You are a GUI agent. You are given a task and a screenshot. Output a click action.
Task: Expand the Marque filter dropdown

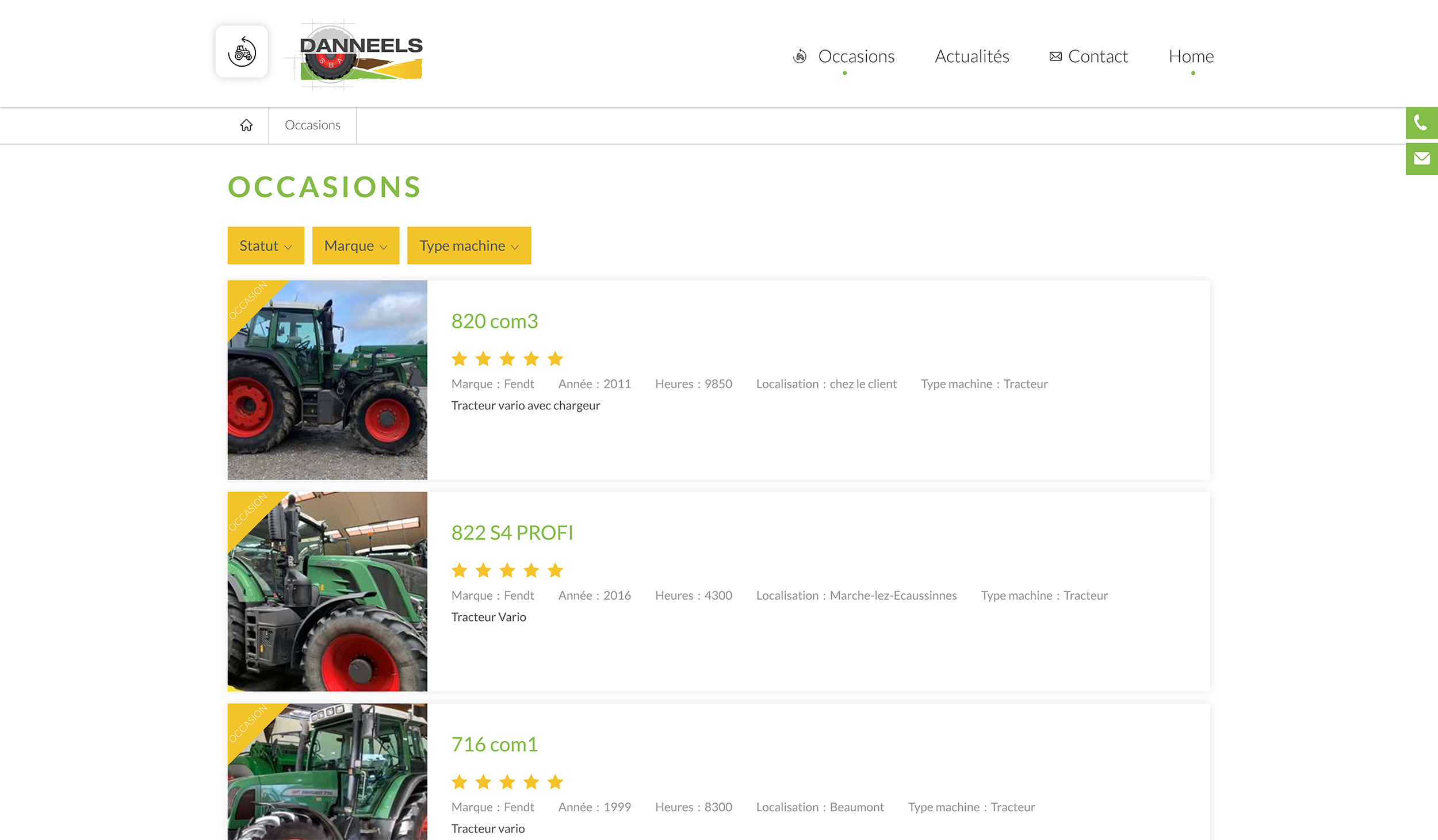point(355,246)
